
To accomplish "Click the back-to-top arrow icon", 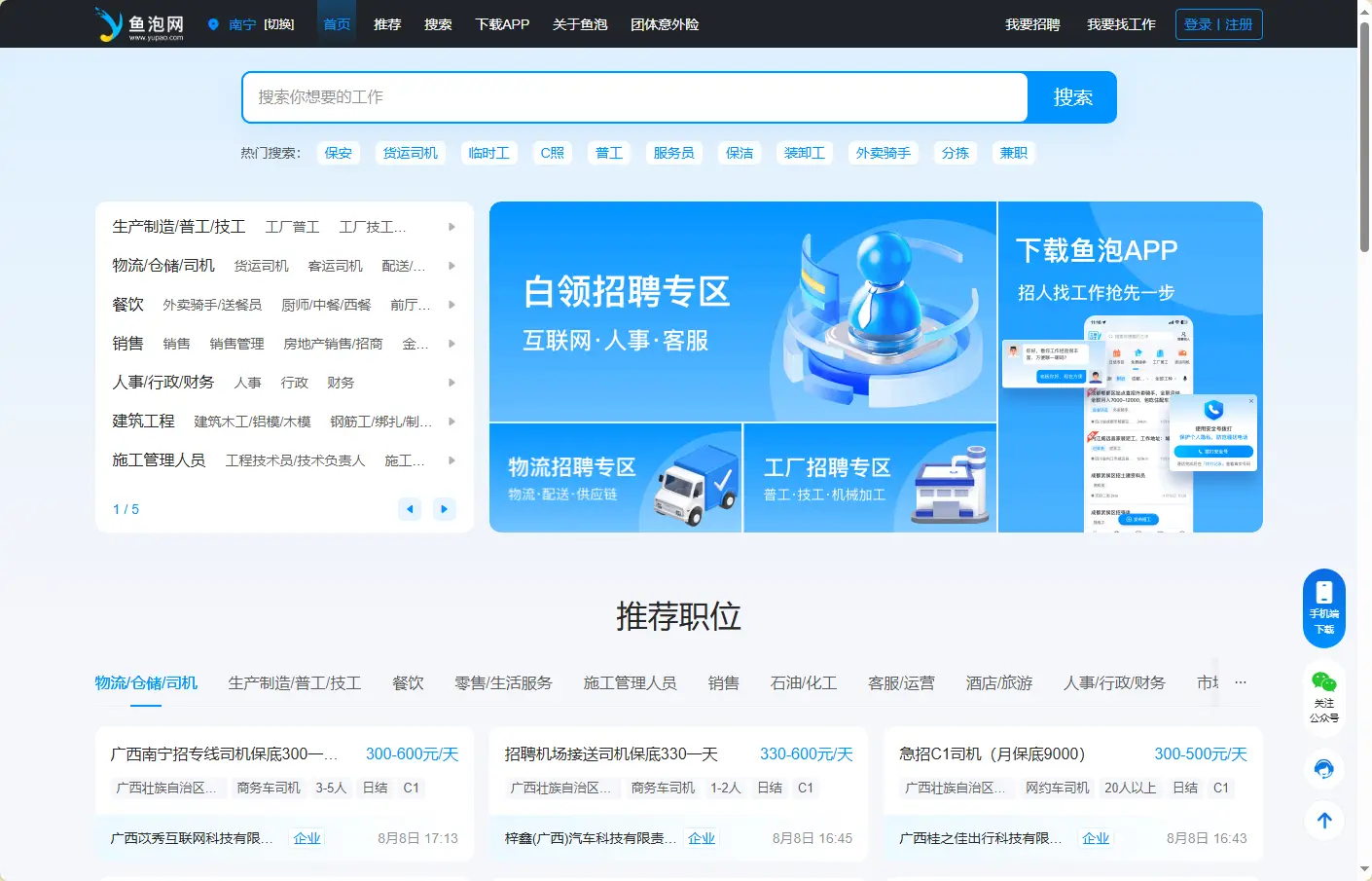I will pyautogui.click(x=1323, y=821).
